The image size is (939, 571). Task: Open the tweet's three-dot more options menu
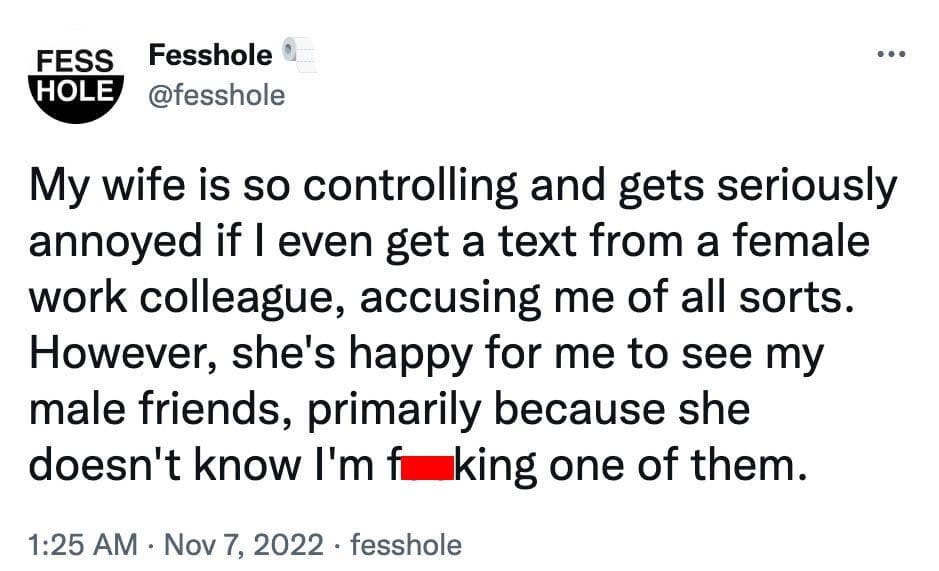(888, 54)
